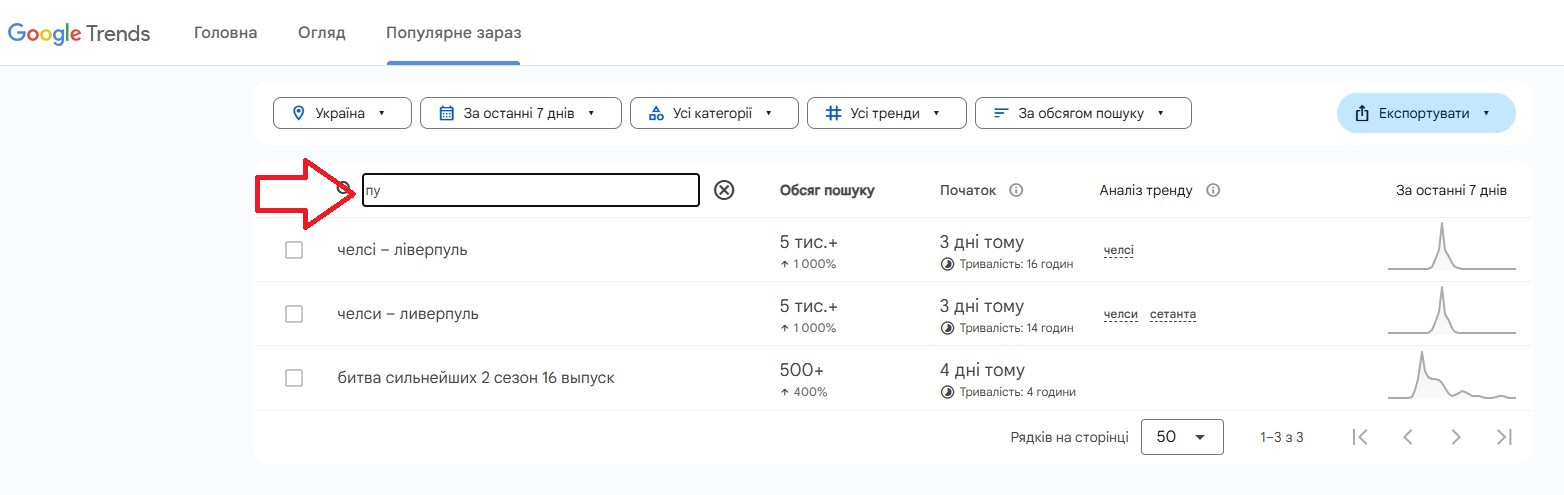Open the Україна location dropdown

(x=342, y=113)
